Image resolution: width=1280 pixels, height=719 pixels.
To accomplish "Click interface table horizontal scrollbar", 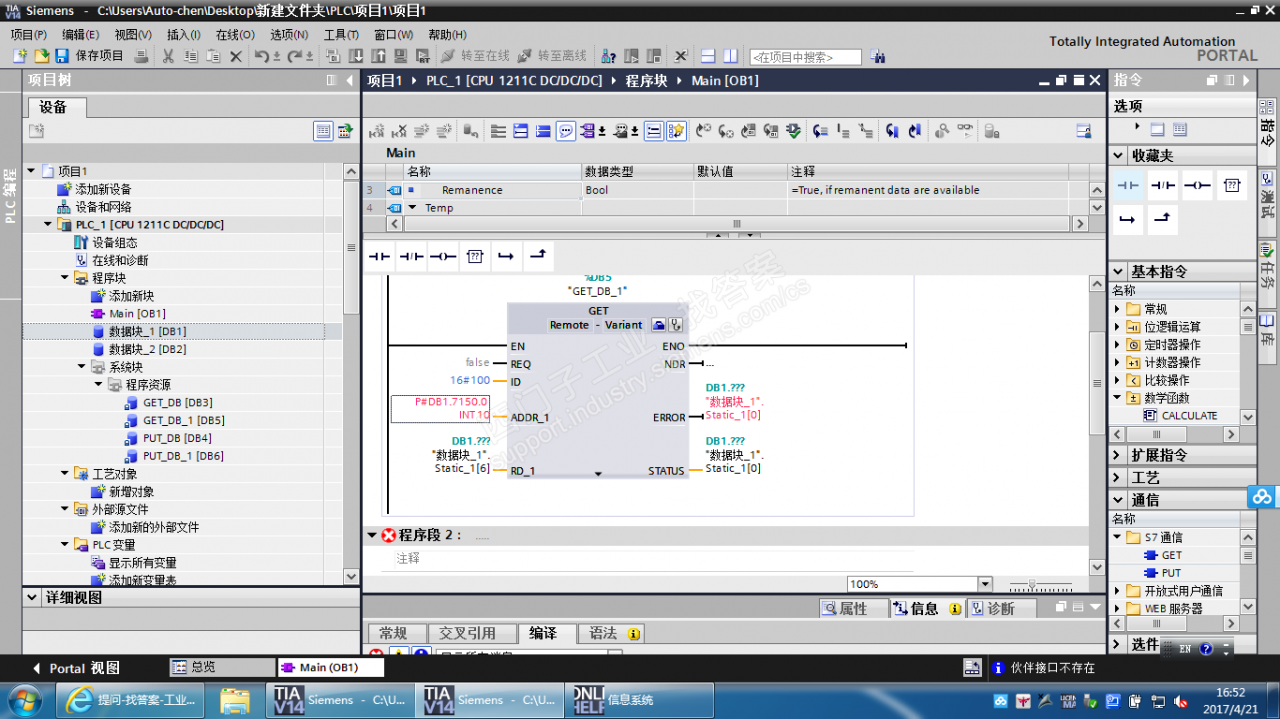I will click(x=738, y=224).
